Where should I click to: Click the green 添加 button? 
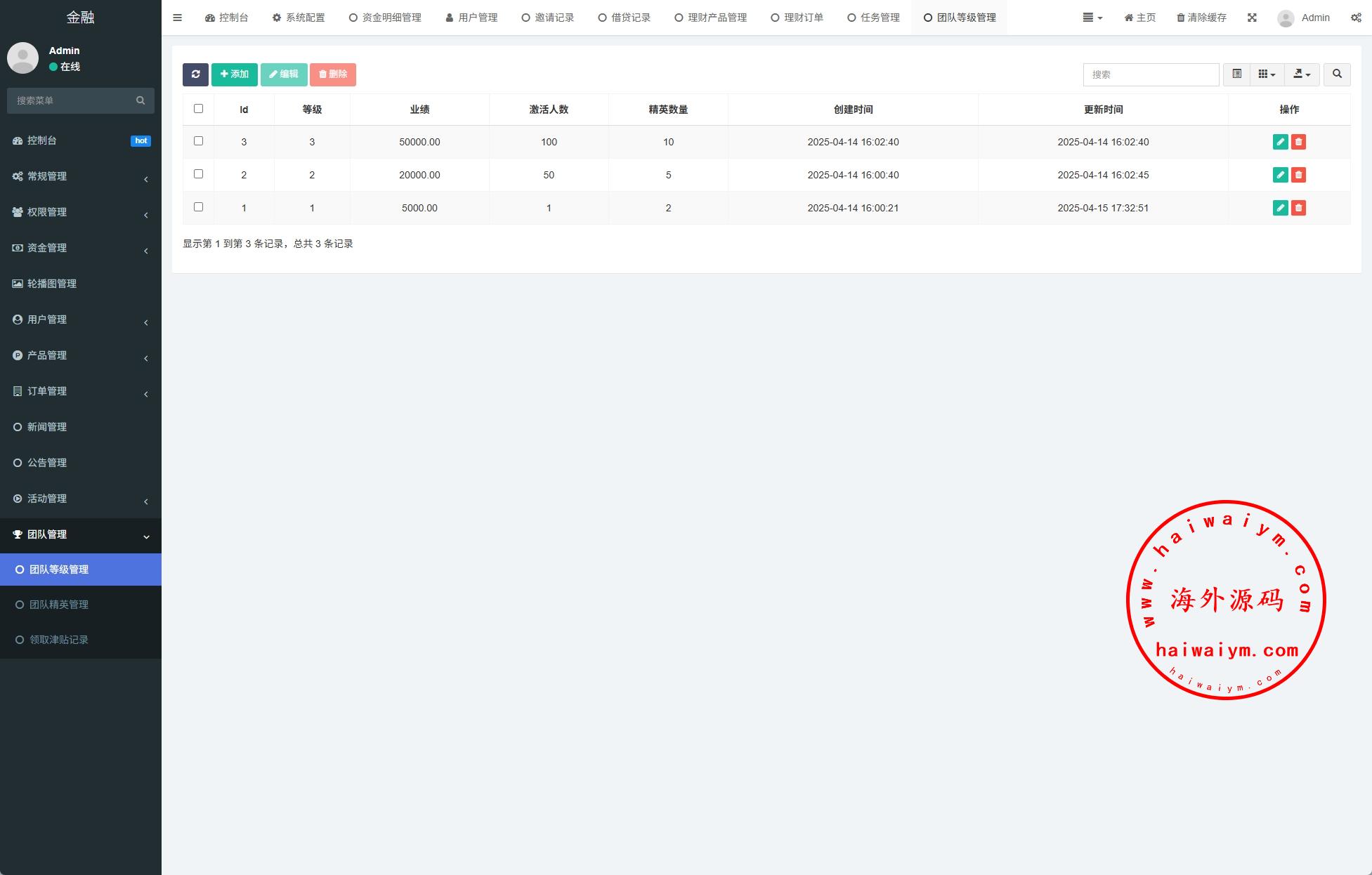click(x=234, y=74)
